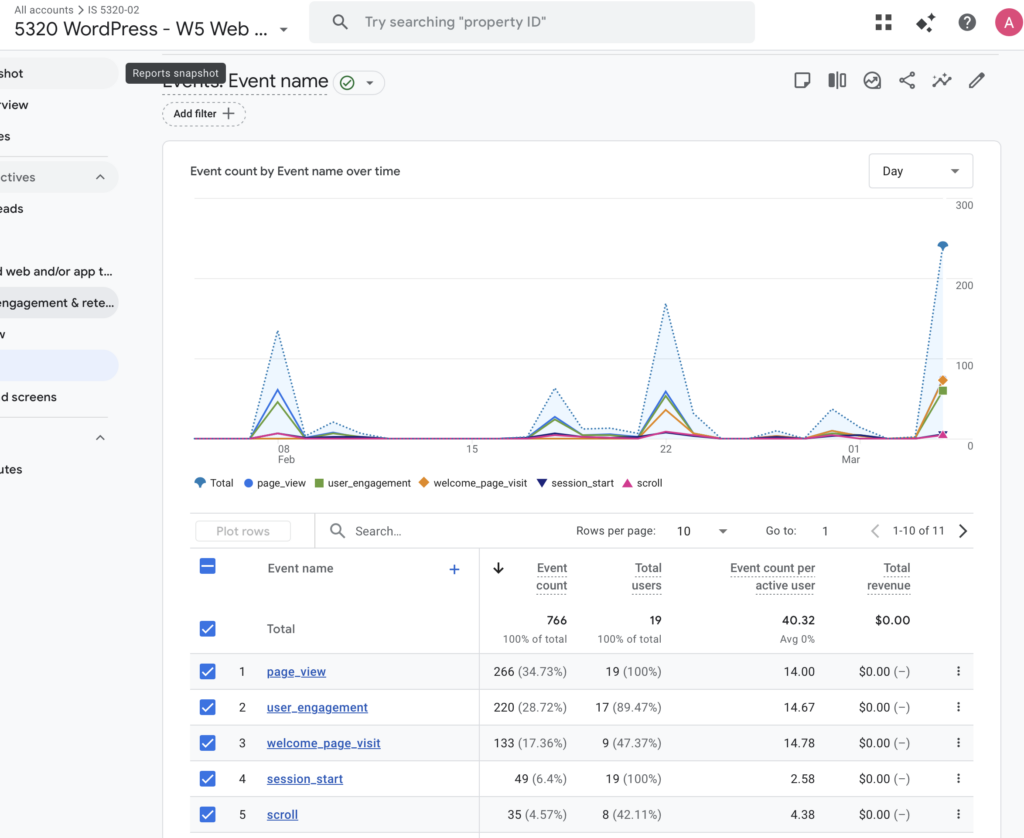Click the Add filter button
This screenshot has height=838, width=1024.
point(204,114)
